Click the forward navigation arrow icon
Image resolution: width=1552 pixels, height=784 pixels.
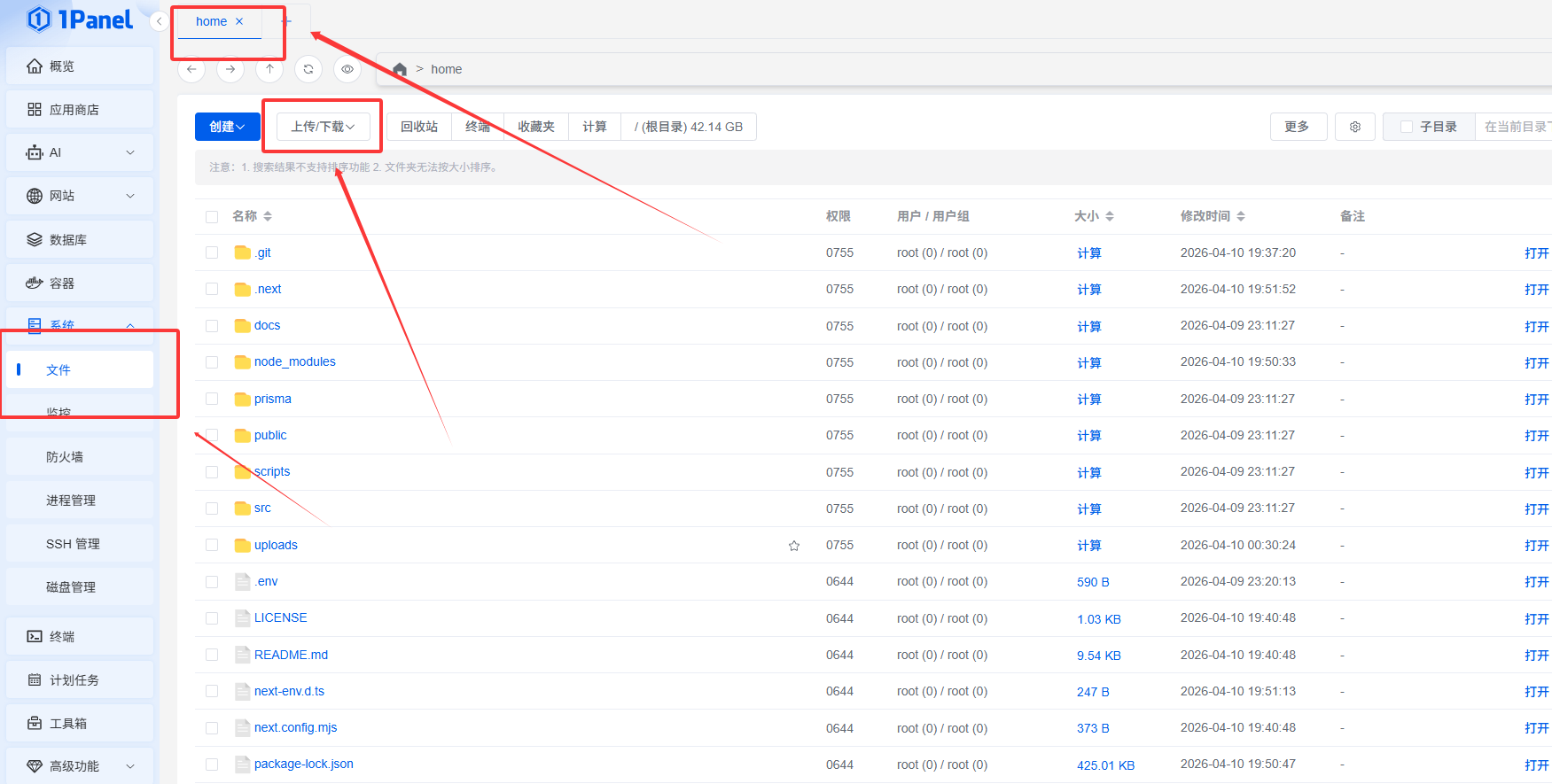click(x=230, y=69)
